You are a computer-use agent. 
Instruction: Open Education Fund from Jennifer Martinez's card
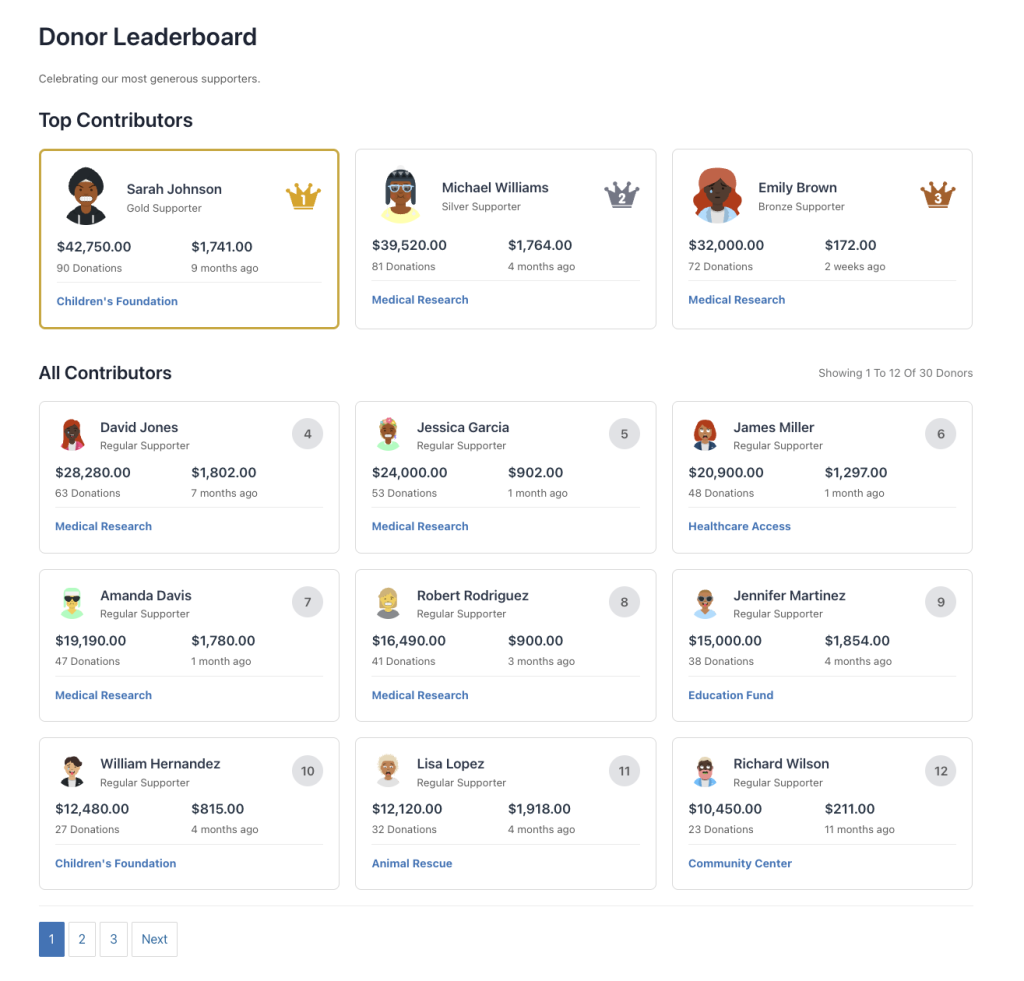coord(731,695)
